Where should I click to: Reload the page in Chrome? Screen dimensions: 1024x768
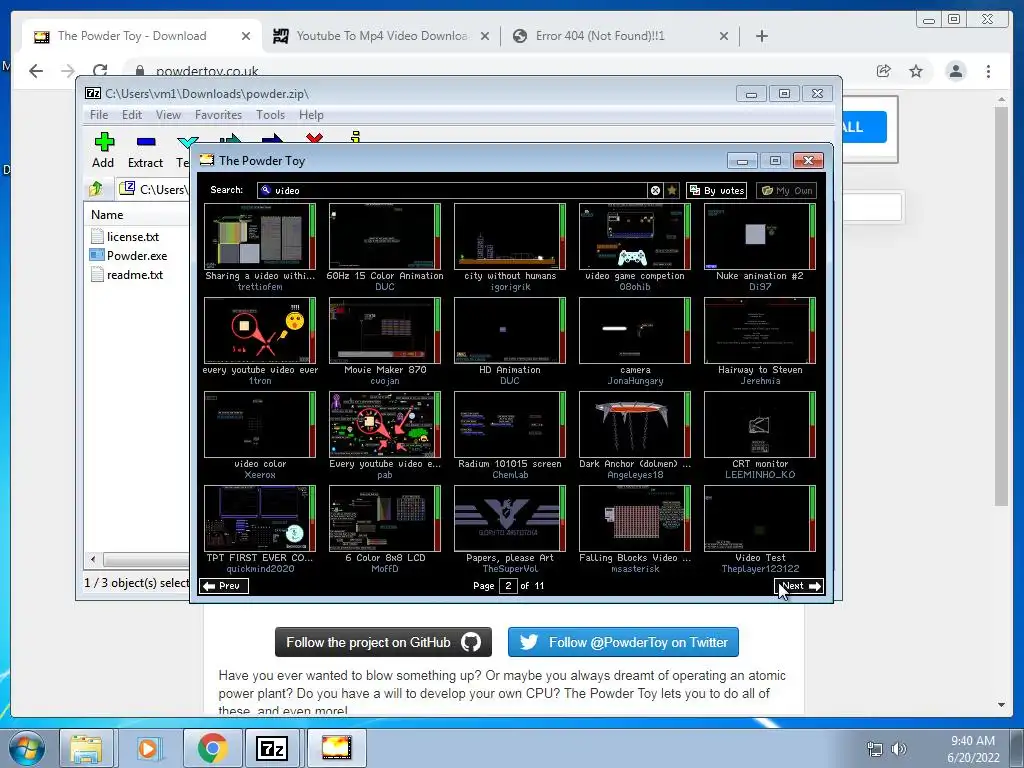tap(99, 71)
